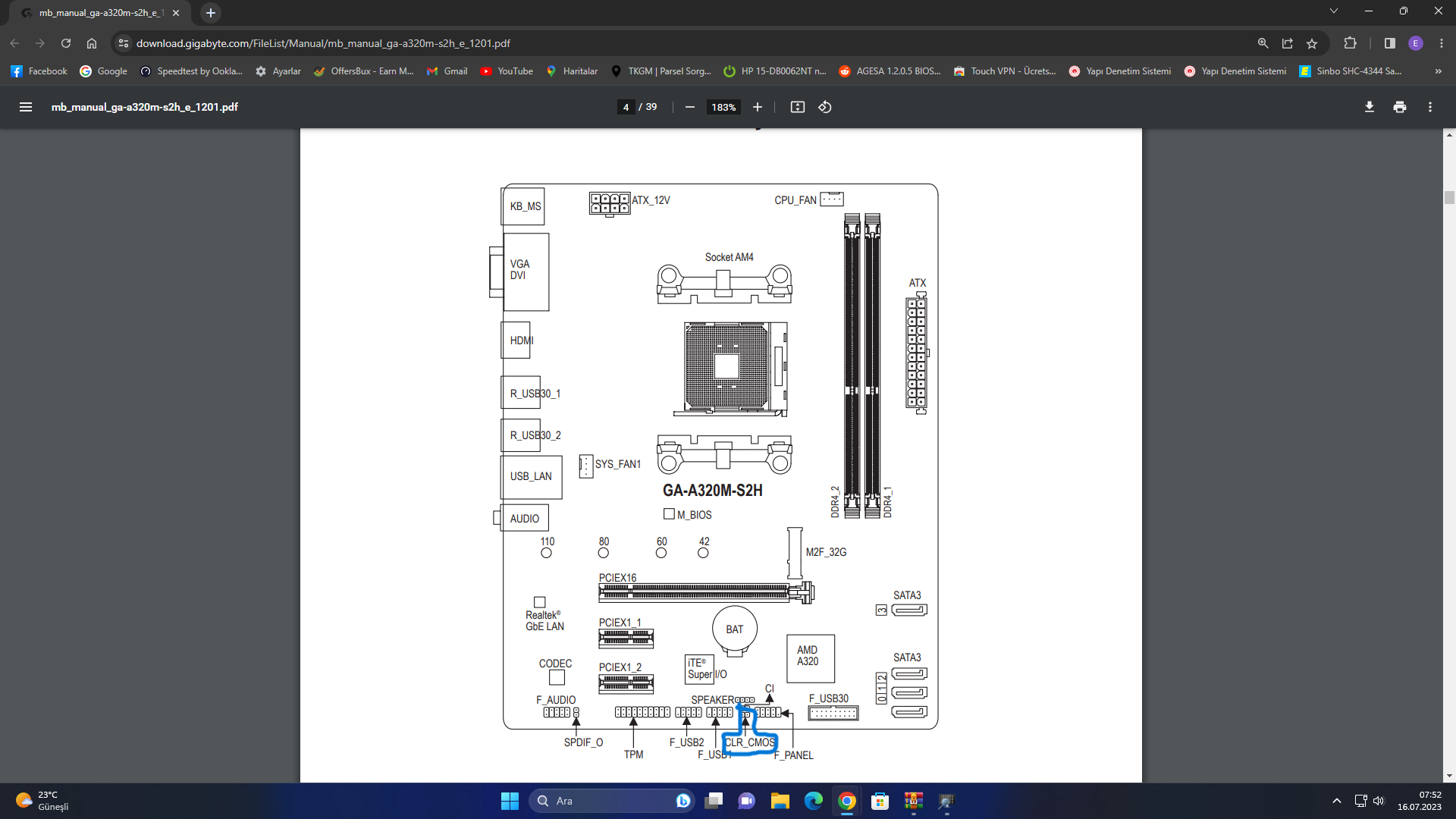
Task: Open the Ayarlar bookmark
Action: pyautogui.click(x=278, y=71)
